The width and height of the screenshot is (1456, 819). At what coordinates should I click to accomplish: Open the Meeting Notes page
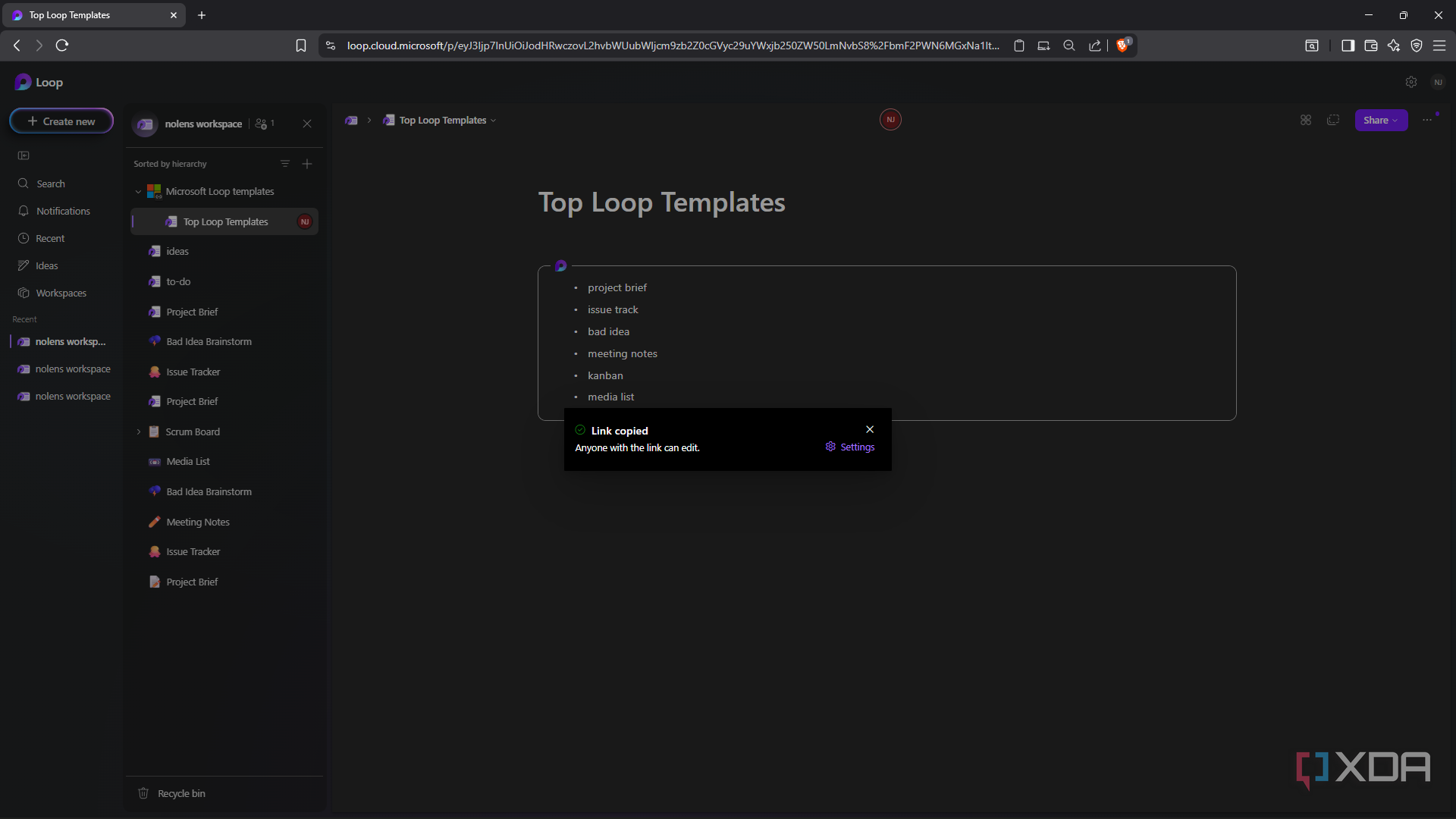pos(197,522)
